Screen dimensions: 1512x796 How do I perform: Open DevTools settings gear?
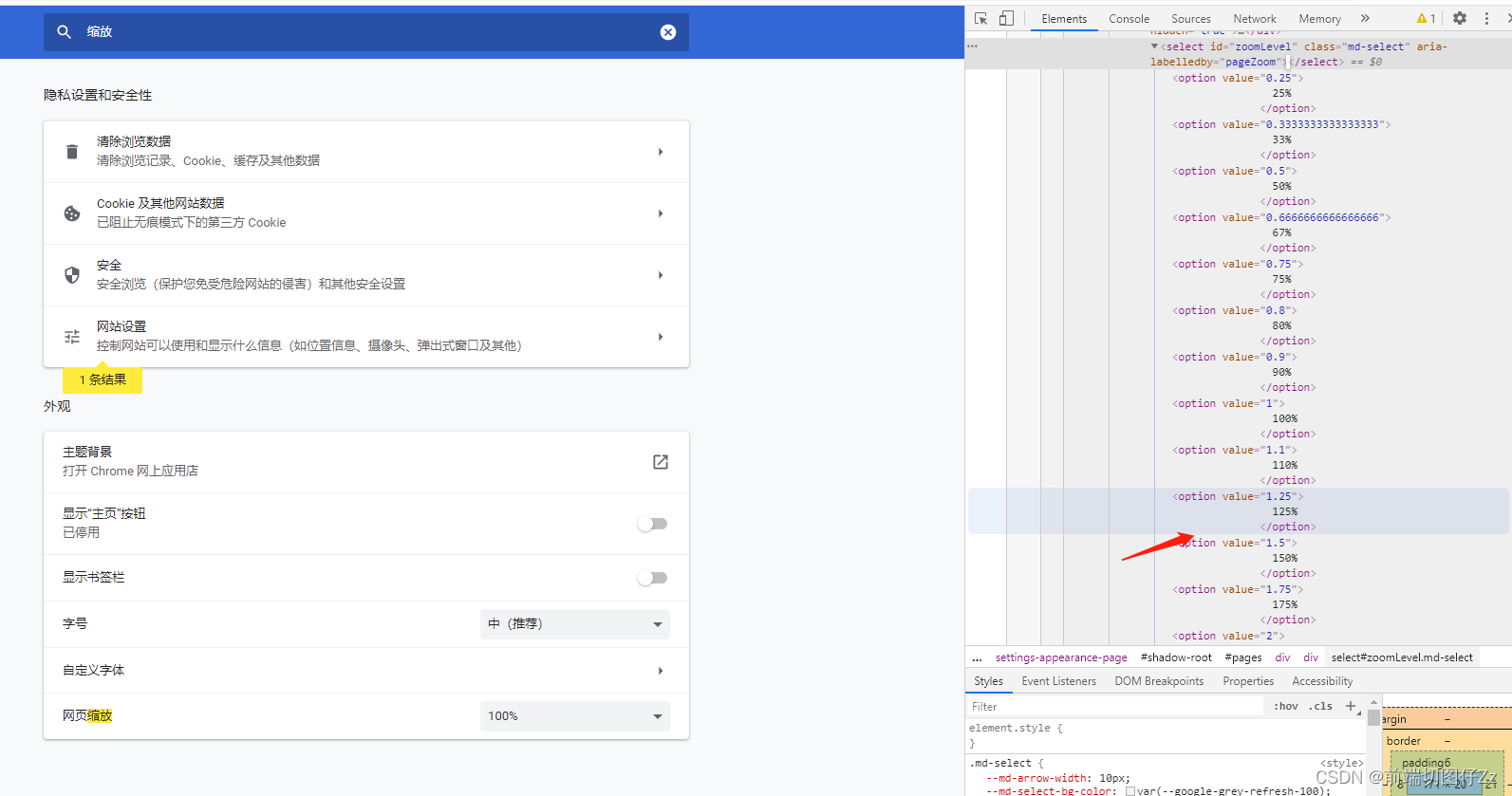point(1460,18)
